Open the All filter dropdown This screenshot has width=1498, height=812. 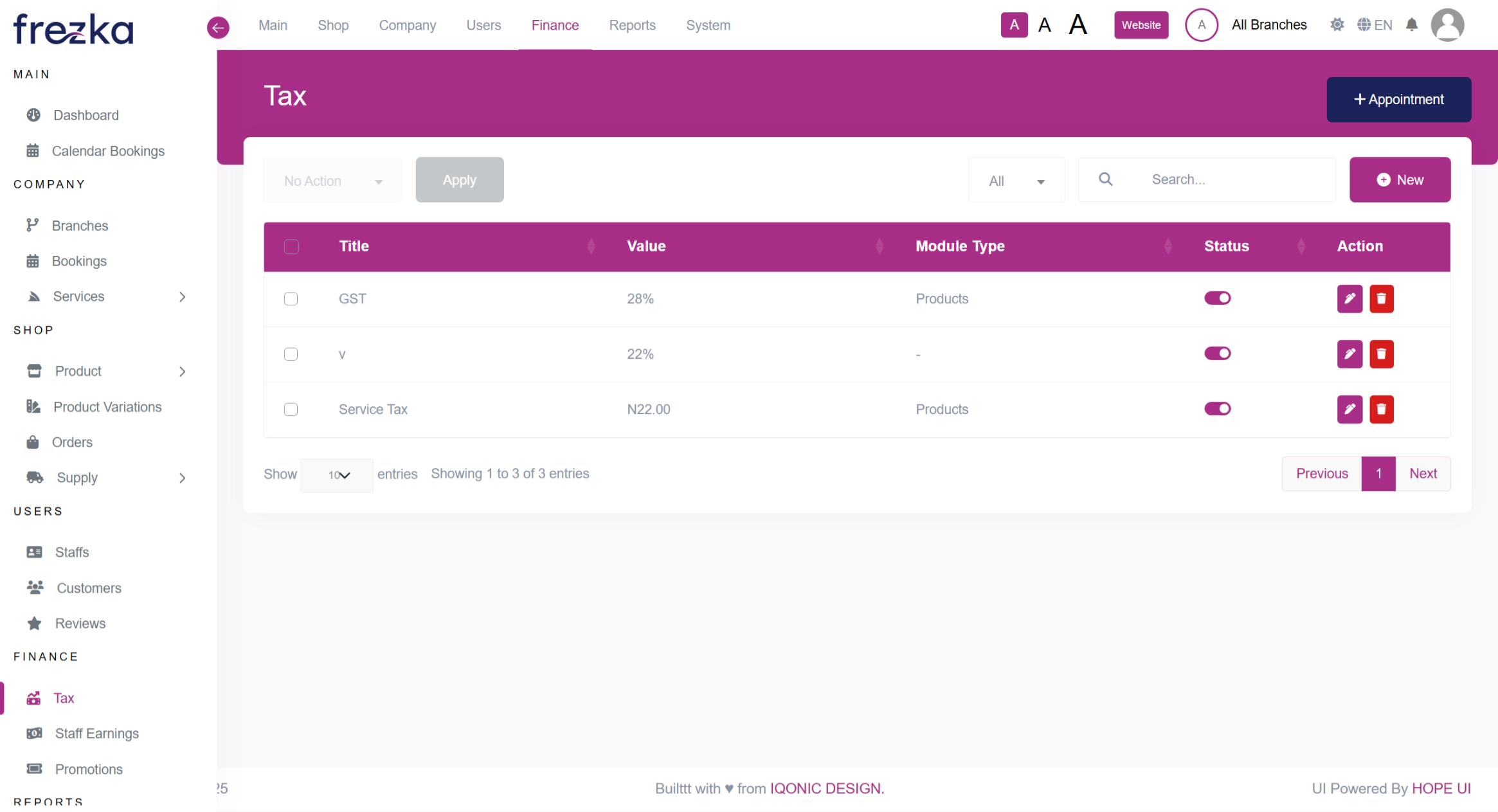point(1016,181)
